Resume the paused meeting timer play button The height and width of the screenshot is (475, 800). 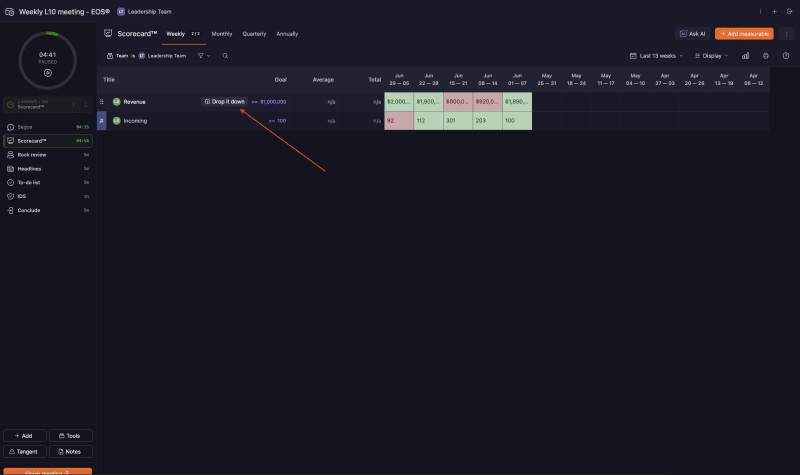click(47, 73)
